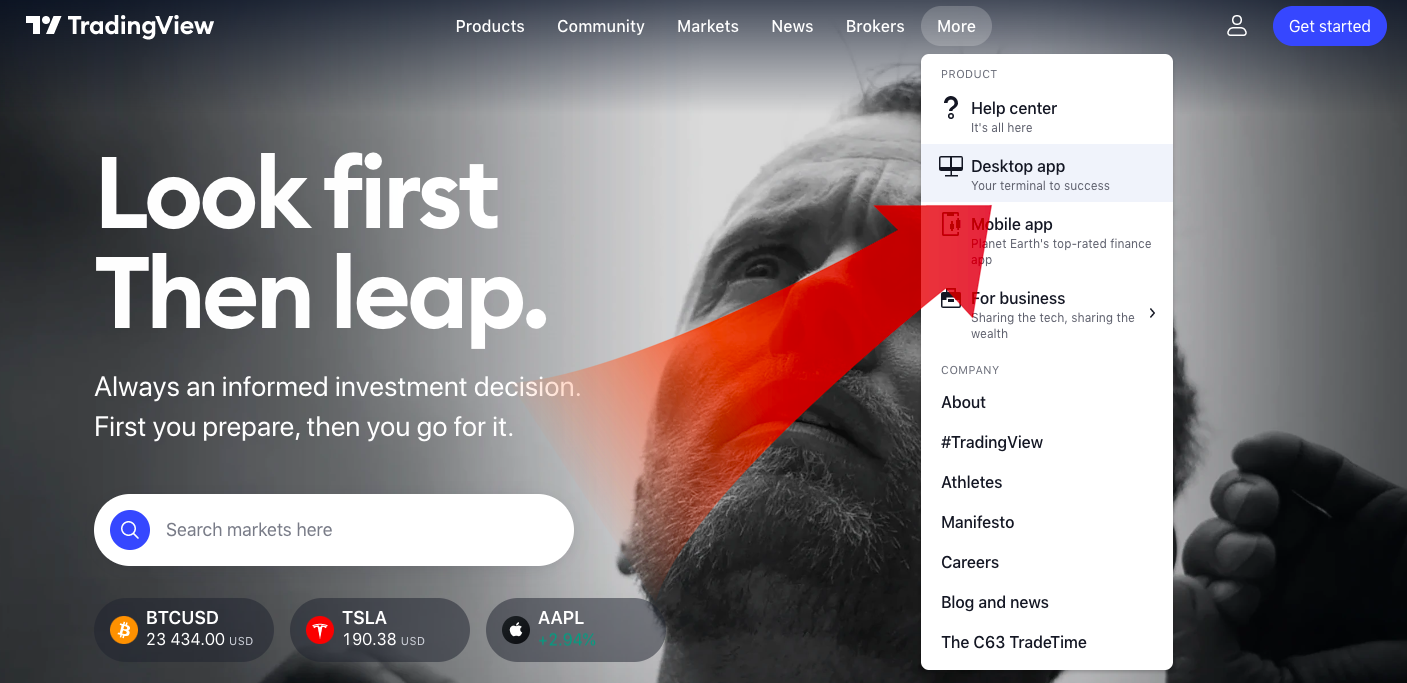Screen dimensions: 1407x683
Task: Open the Community navigation menu
Action: (x=601, y=26)
